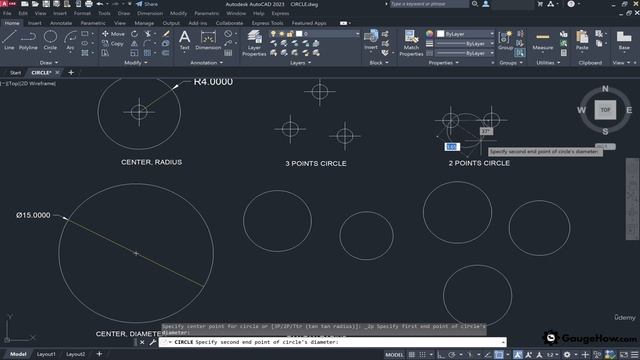Click the Move tool
Viewport: 640px width, 360px height.
coord(113,34)
